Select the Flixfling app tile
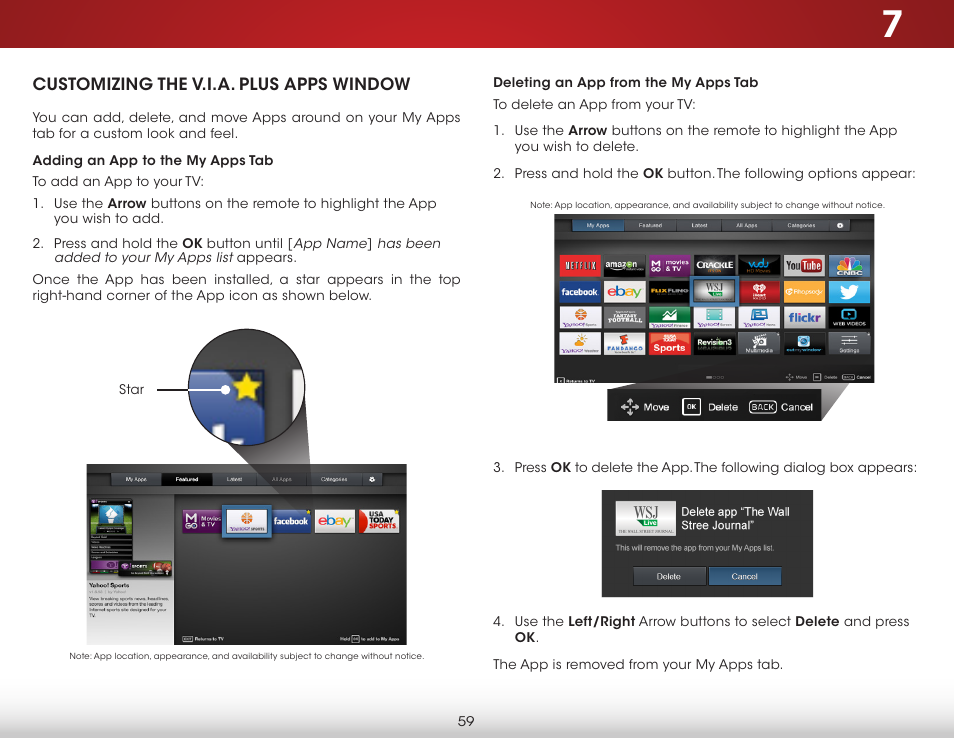The width and height of the screenshot is (954, 738). tap(669, 291)
